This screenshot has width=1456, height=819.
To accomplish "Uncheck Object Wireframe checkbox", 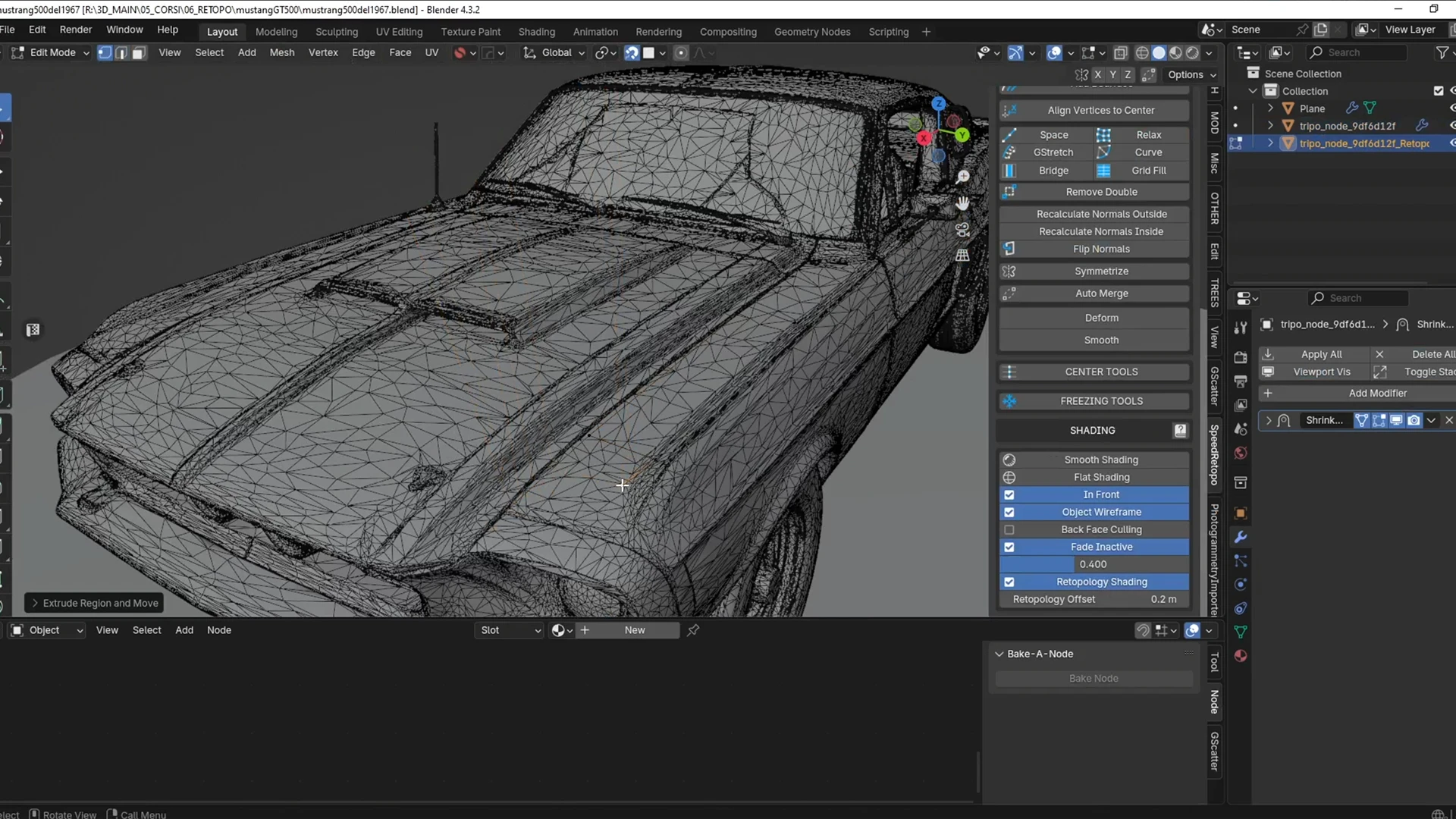I will [1009, 513].
